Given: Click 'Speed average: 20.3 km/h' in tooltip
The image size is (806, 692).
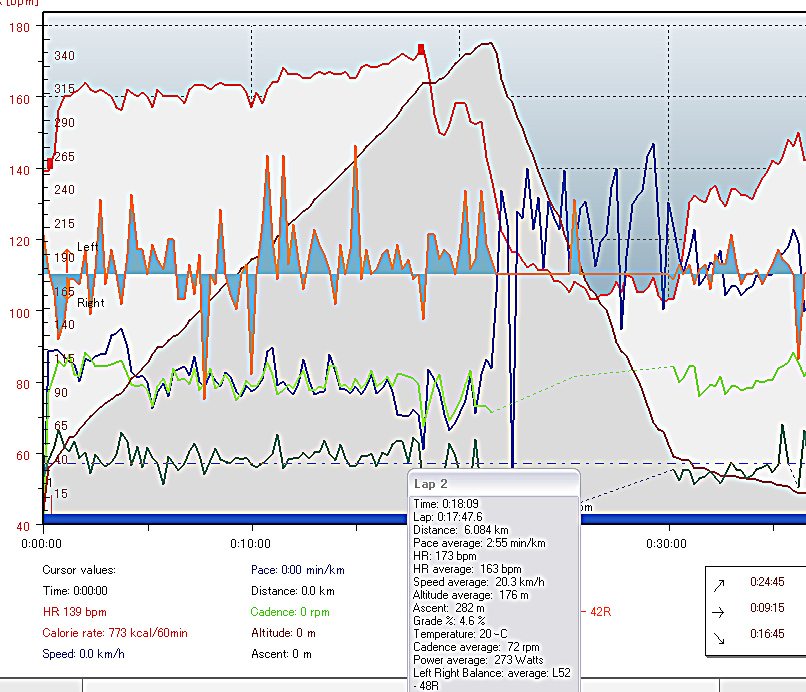Looking at the screenshot, I should (479, 582).
